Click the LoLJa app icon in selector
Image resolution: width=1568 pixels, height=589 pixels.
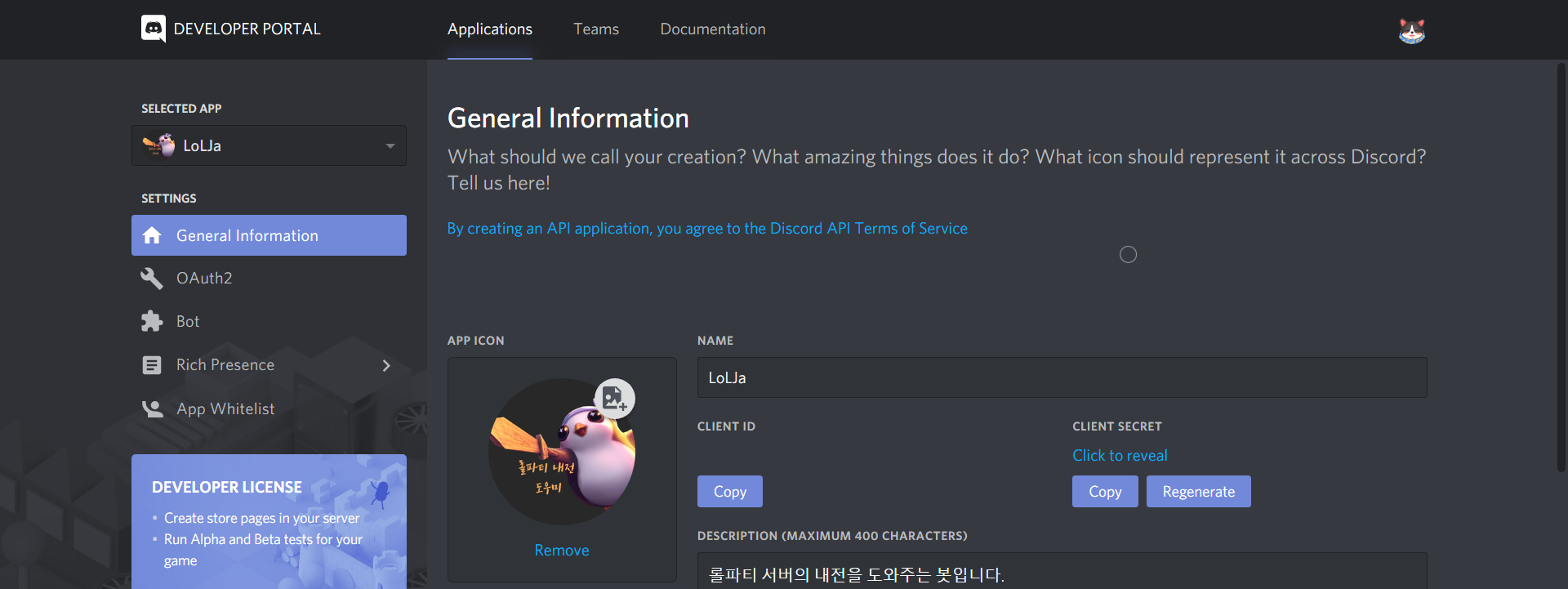coord(158,145)
